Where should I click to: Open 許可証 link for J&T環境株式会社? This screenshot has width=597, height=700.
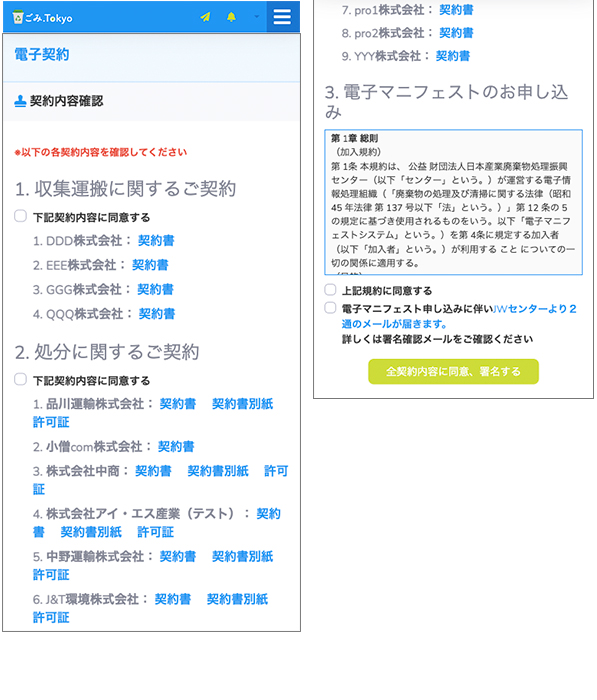[x=51, y=618]
